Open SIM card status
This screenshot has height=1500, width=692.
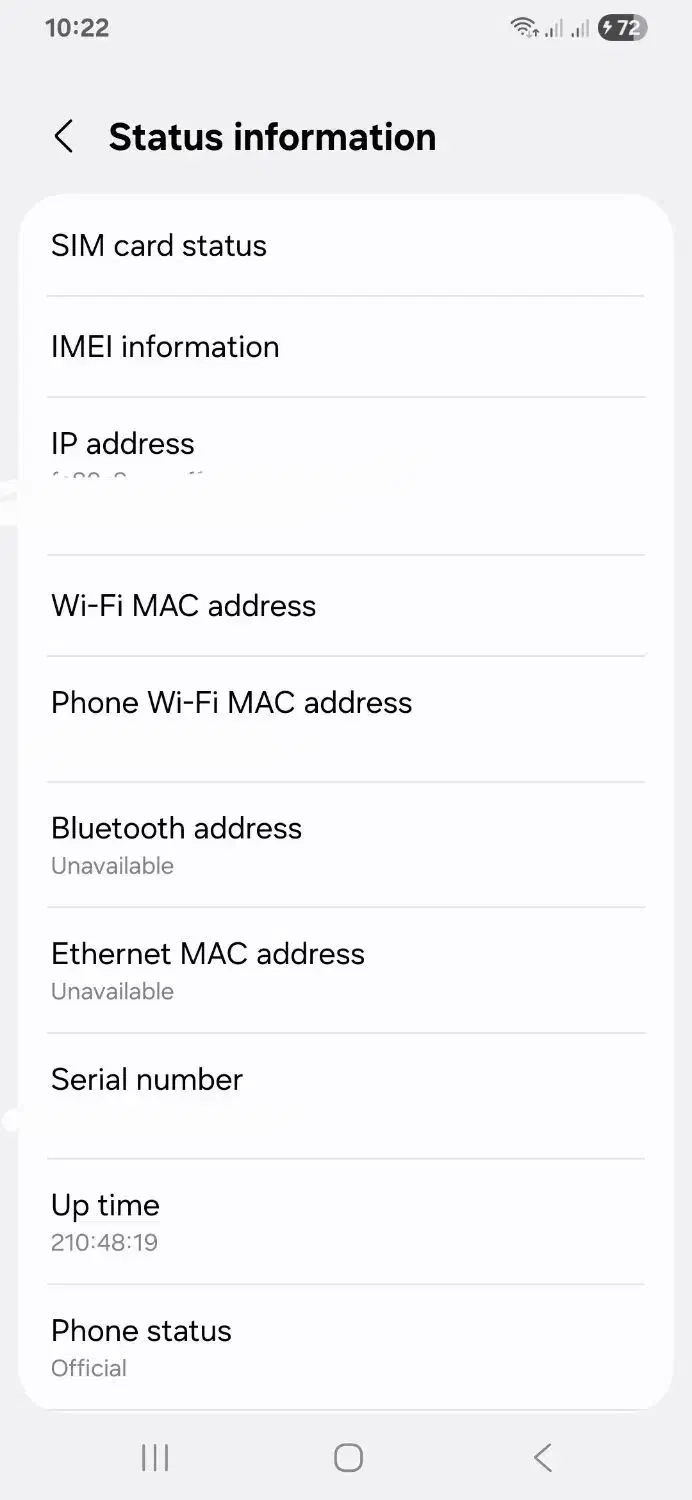[x=345, y=246]
